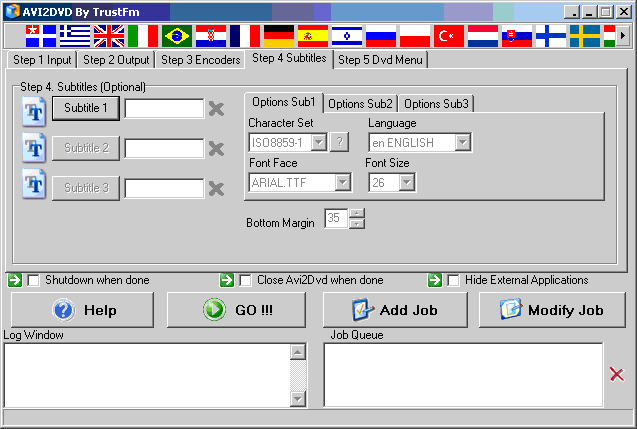Open the Font Size dropdown
This screenshot has width=637, height=429.
(x=407, y=182)
